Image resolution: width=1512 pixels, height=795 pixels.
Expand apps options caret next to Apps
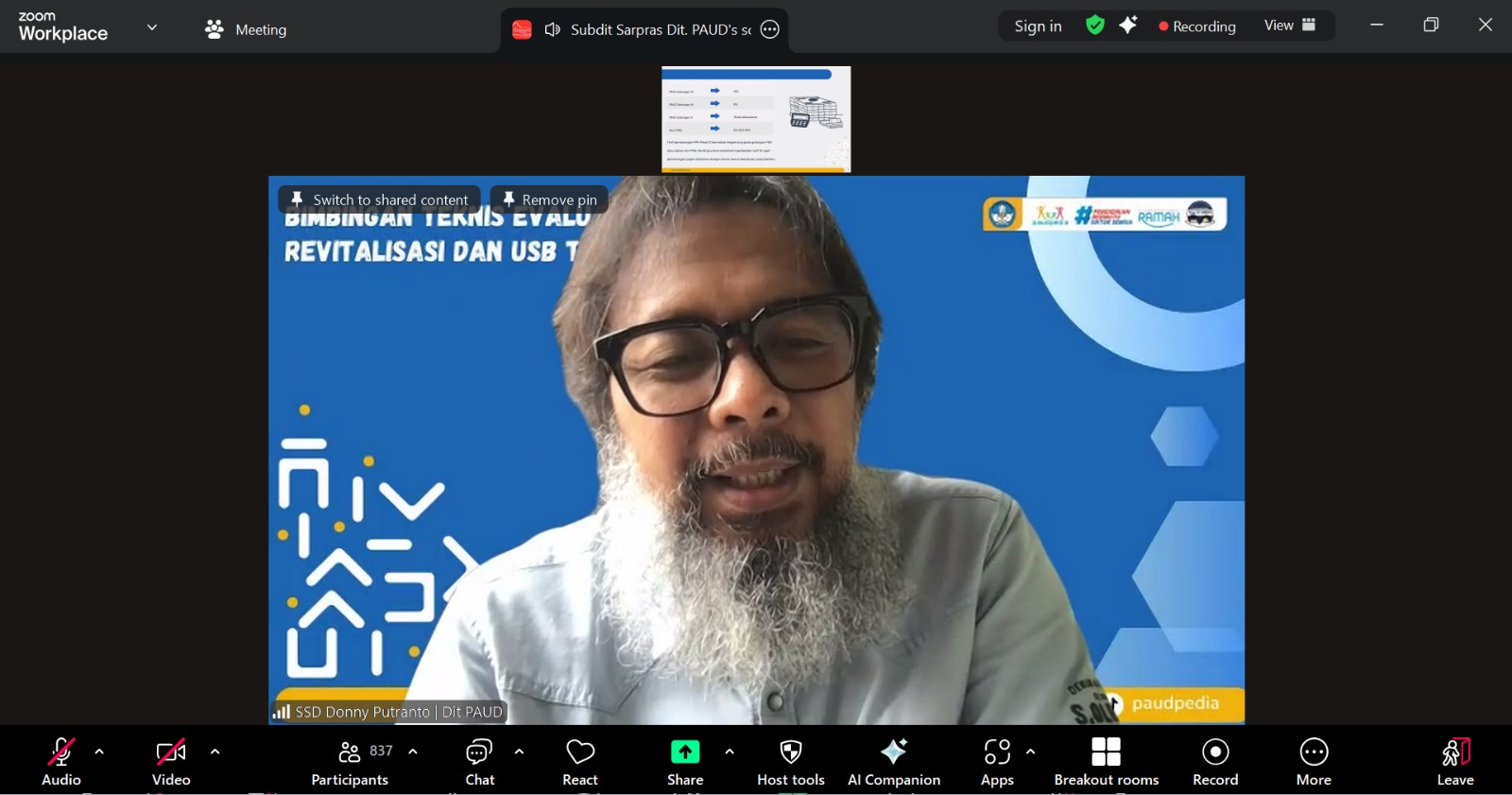pos(1030,752)
